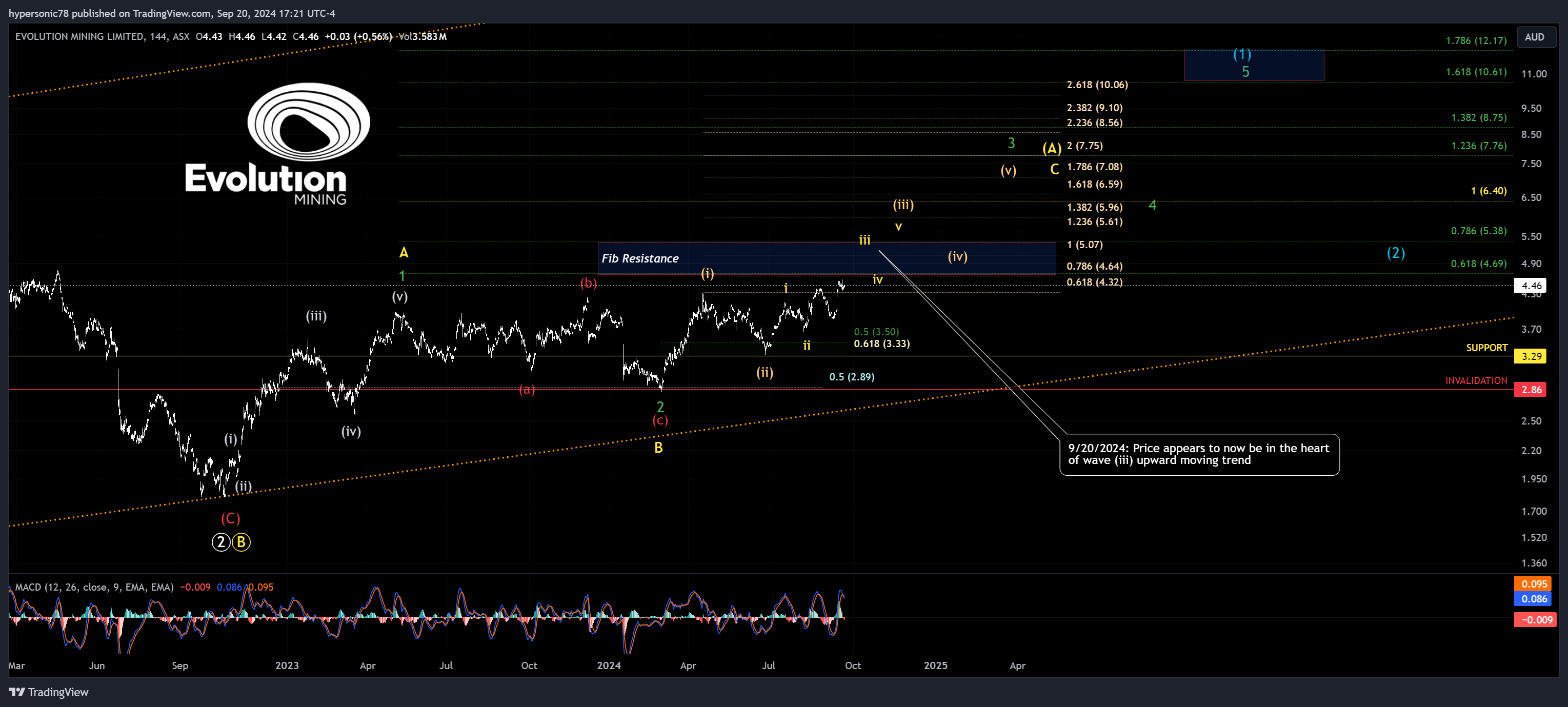Click the MACD indicator legend label
The height and width of the screenshot is (707, 1568).
[94, 587]
